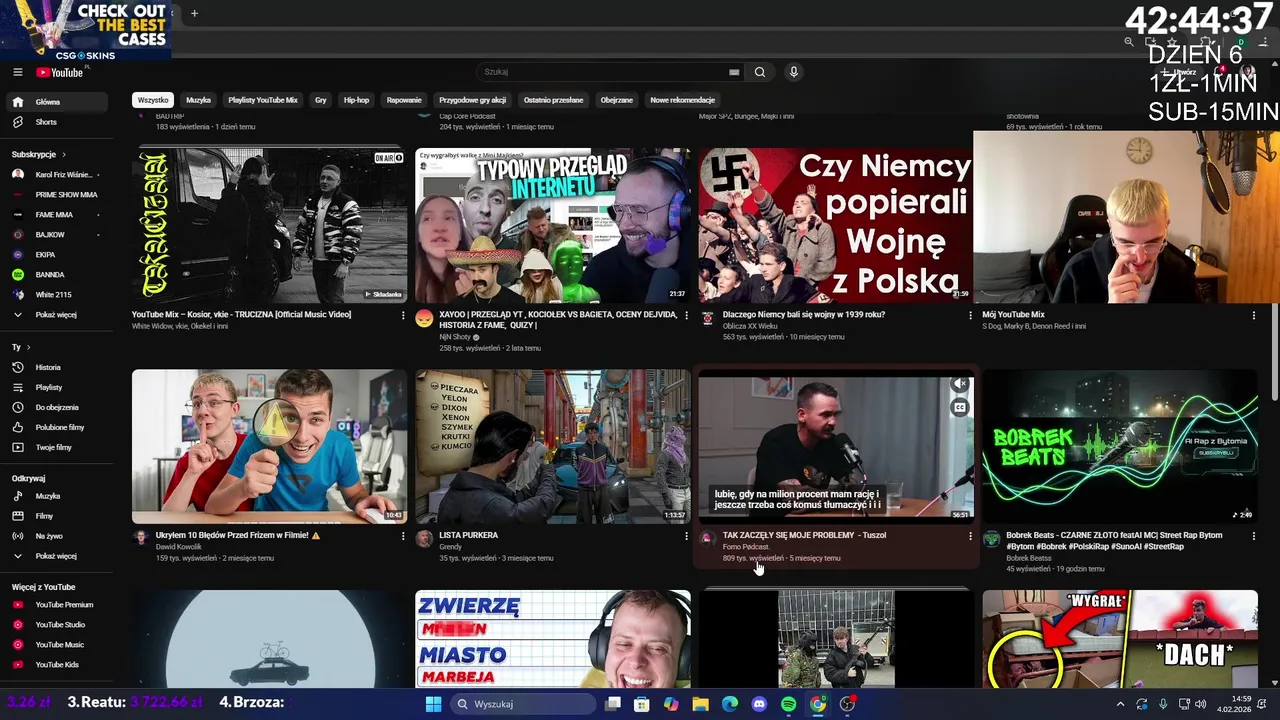Open YouTube Premium link
1280x720 pixels.
[x=58, y=605]
